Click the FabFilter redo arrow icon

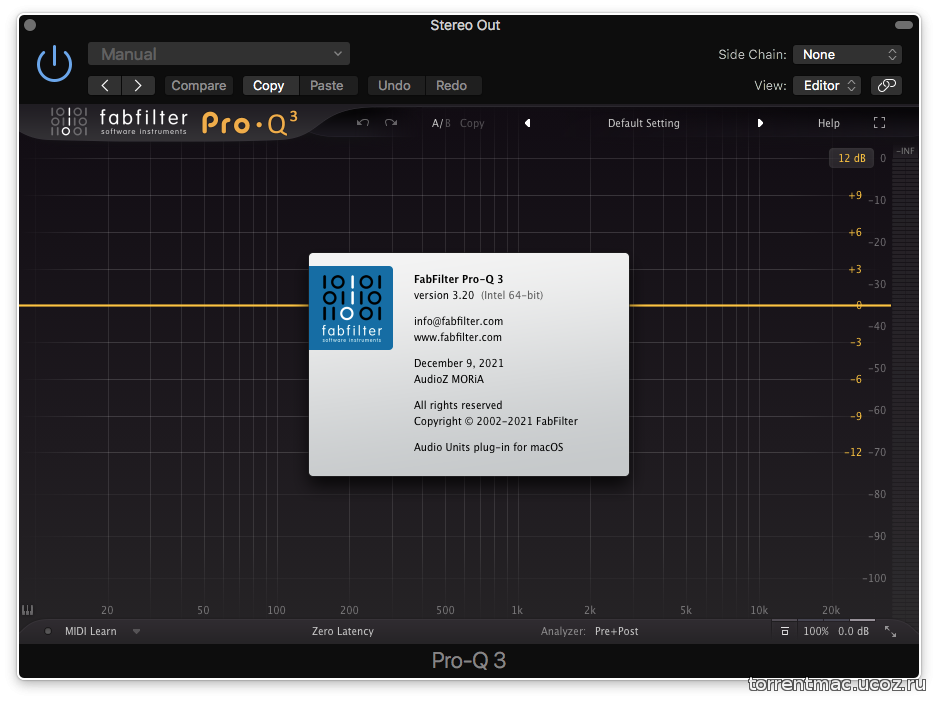point(391,123)
